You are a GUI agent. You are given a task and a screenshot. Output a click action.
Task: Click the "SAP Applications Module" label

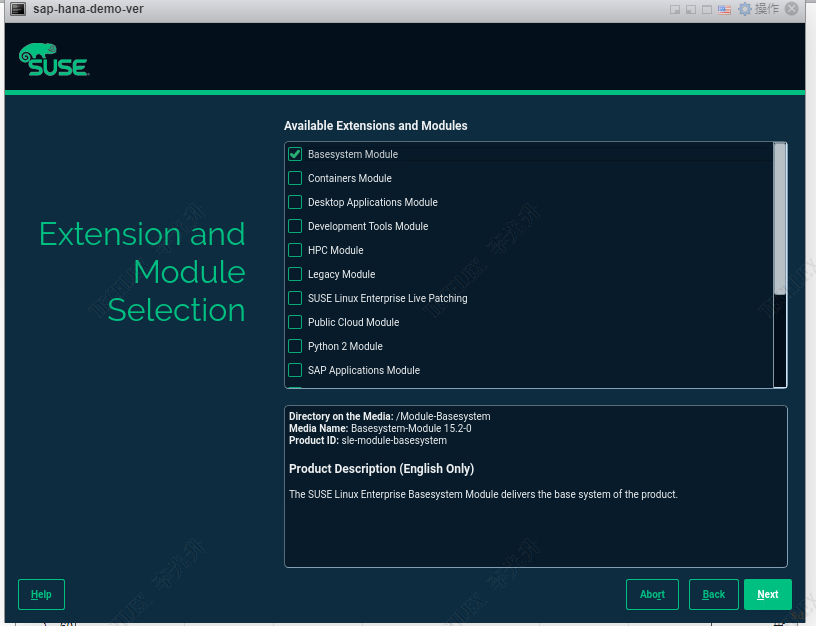point(364,370)
